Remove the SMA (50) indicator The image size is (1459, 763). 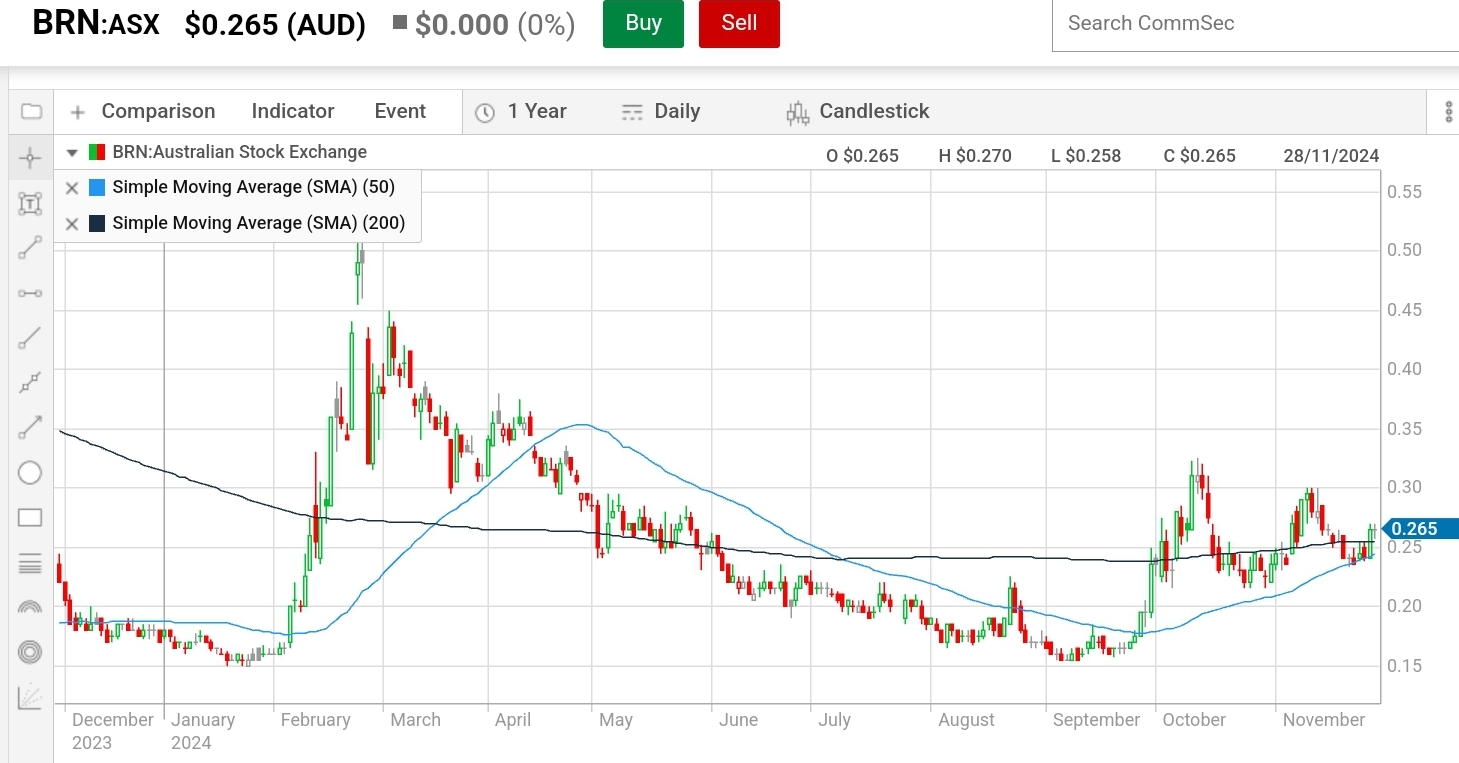(x=72, y=188)
